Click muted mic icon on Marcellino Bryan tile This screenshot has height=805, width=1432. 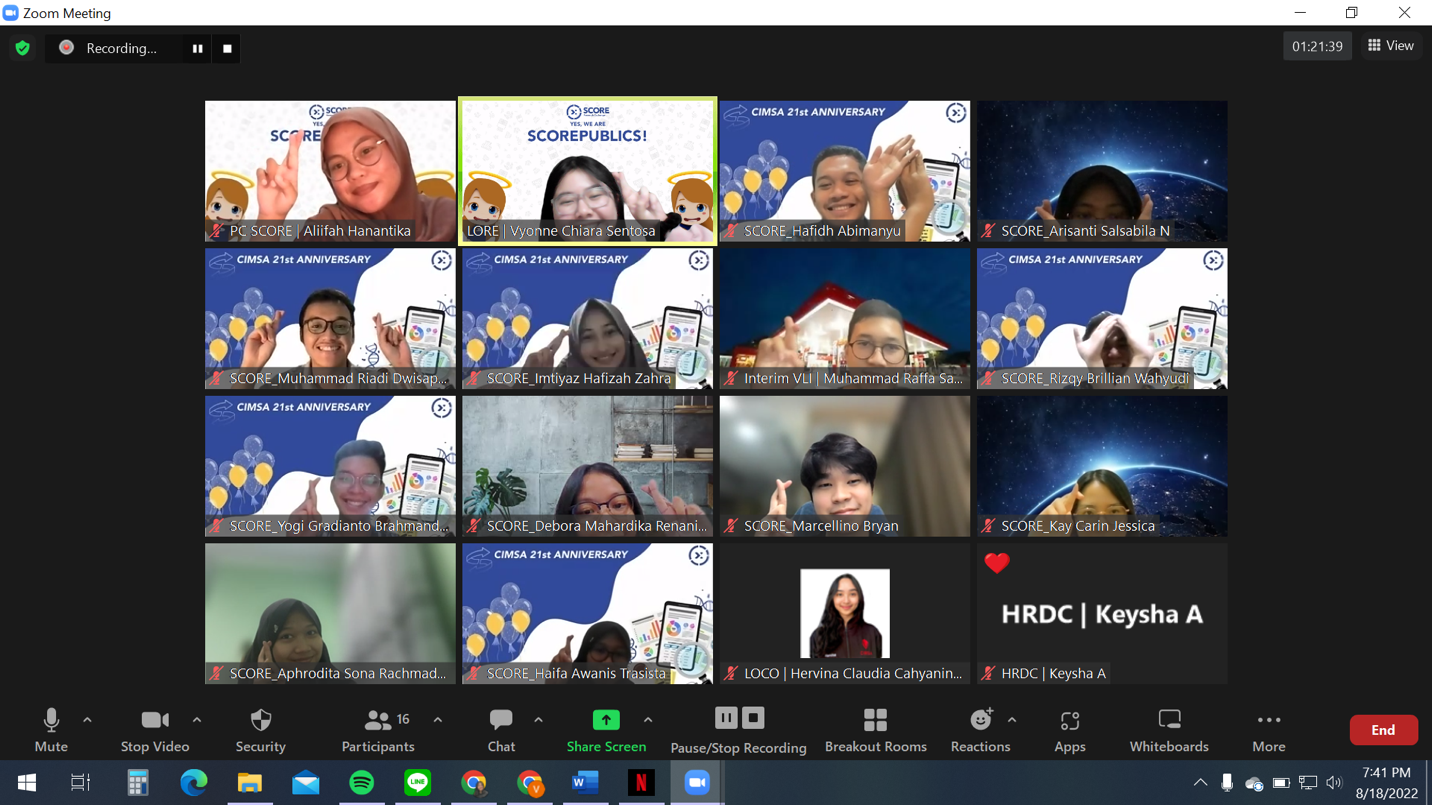tap(732, 526)
